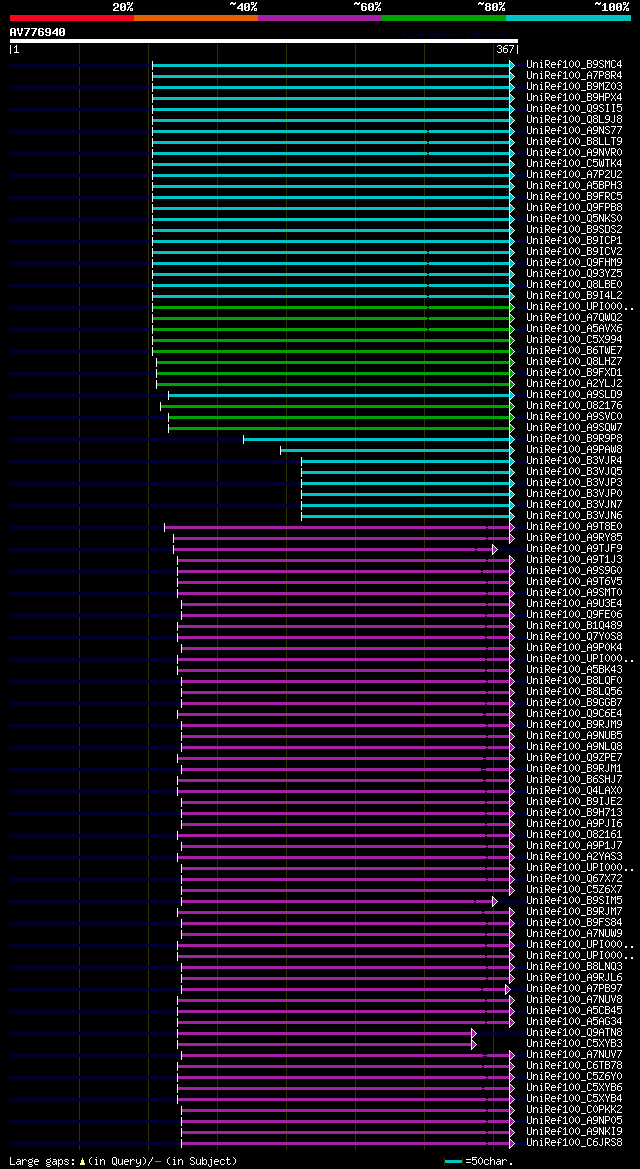This screenshot has height=1169, width=640.
Task: Select the UniRef100_C0PKK2 label
Action: [x=574, y=1109]
